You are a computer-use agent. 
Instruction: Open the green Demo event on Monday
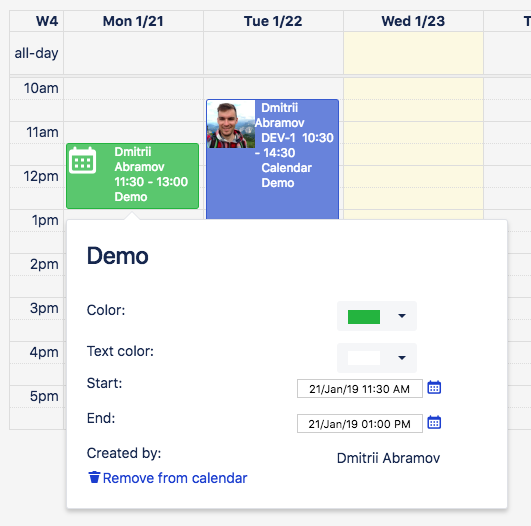(x=132, y=176)
